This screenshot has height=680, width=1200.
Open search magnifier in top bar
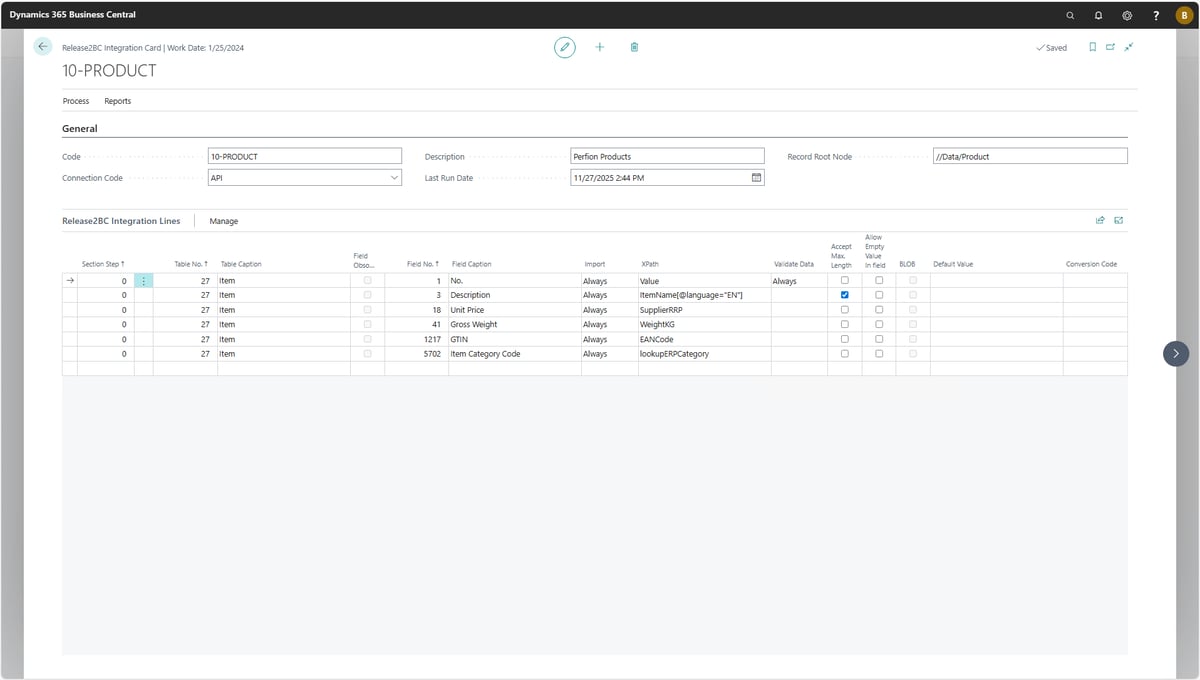tap(1070, 15)
